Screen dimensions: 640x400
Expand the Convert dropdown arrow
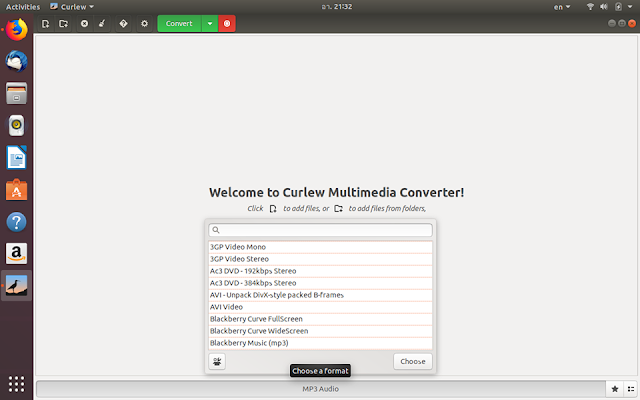pyautogui.click(x=210, y=24)
